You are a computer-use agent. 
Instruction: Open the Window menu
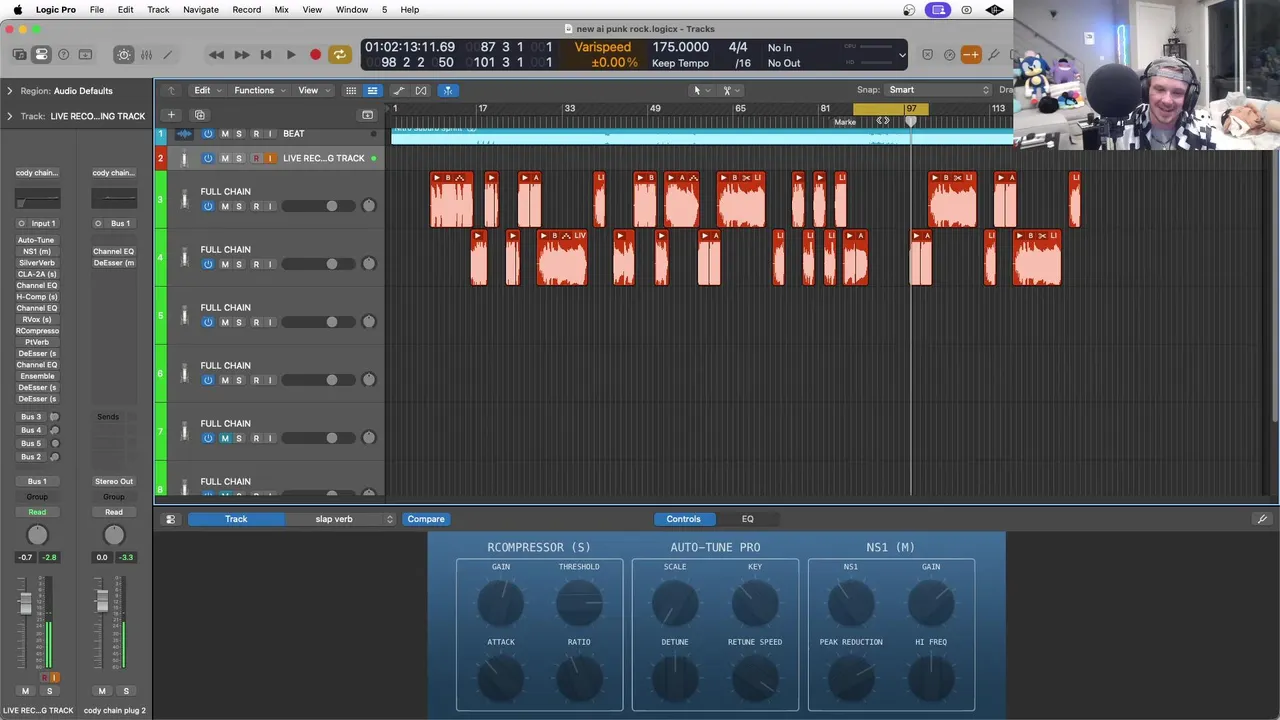(351, 9)
